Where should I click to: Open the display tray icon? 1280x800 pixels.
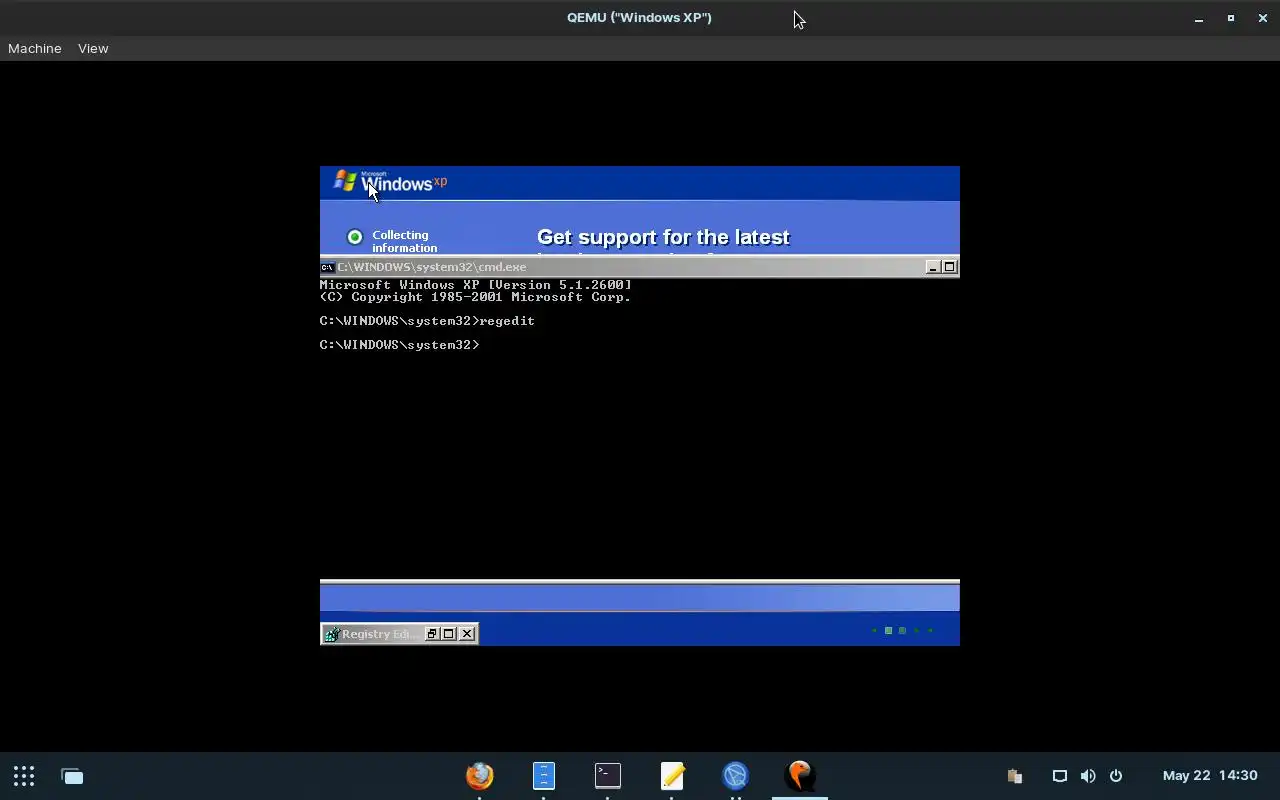coord(1059,775)
